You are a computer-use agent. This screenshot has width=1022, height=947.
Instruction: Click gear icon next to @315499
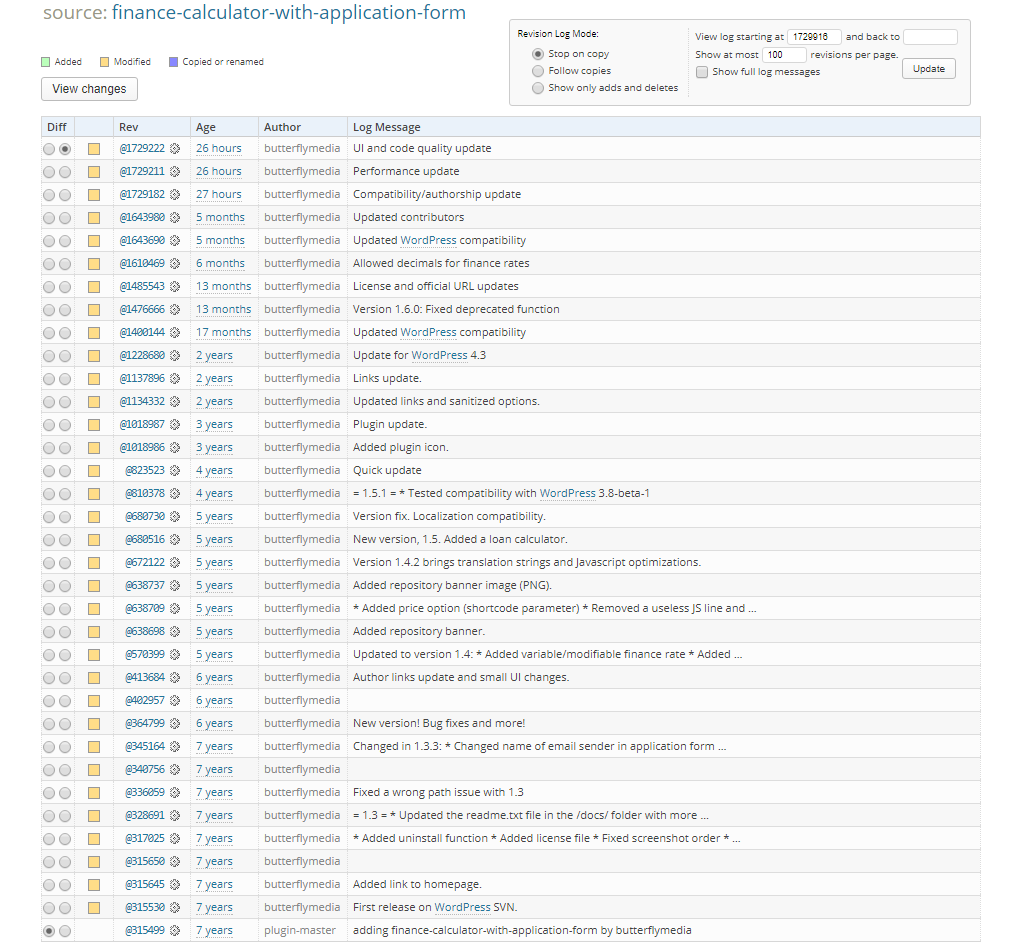click(x=175, y=931)
